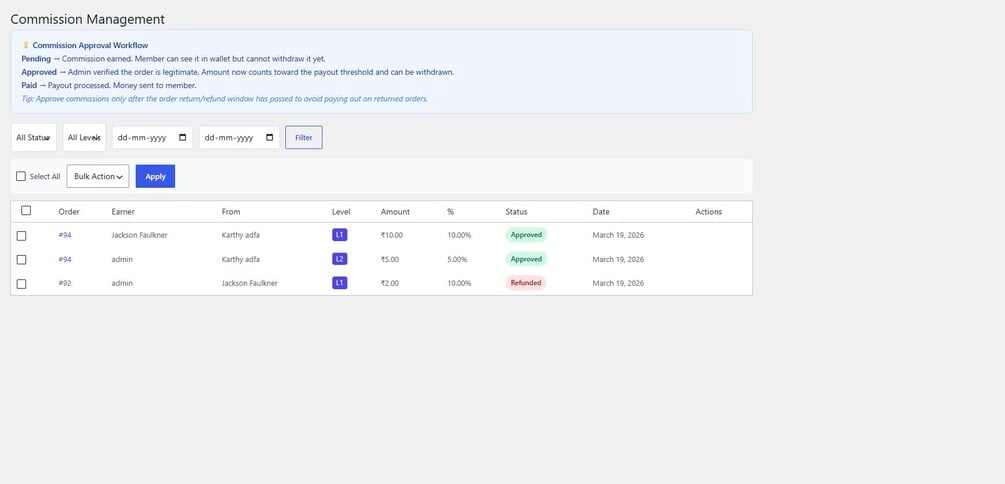The width and height of the screenshot is (1005, 484).
Task: Click the date cell in Refunded row
Action: pyautogui.click(x=618, y=283)
